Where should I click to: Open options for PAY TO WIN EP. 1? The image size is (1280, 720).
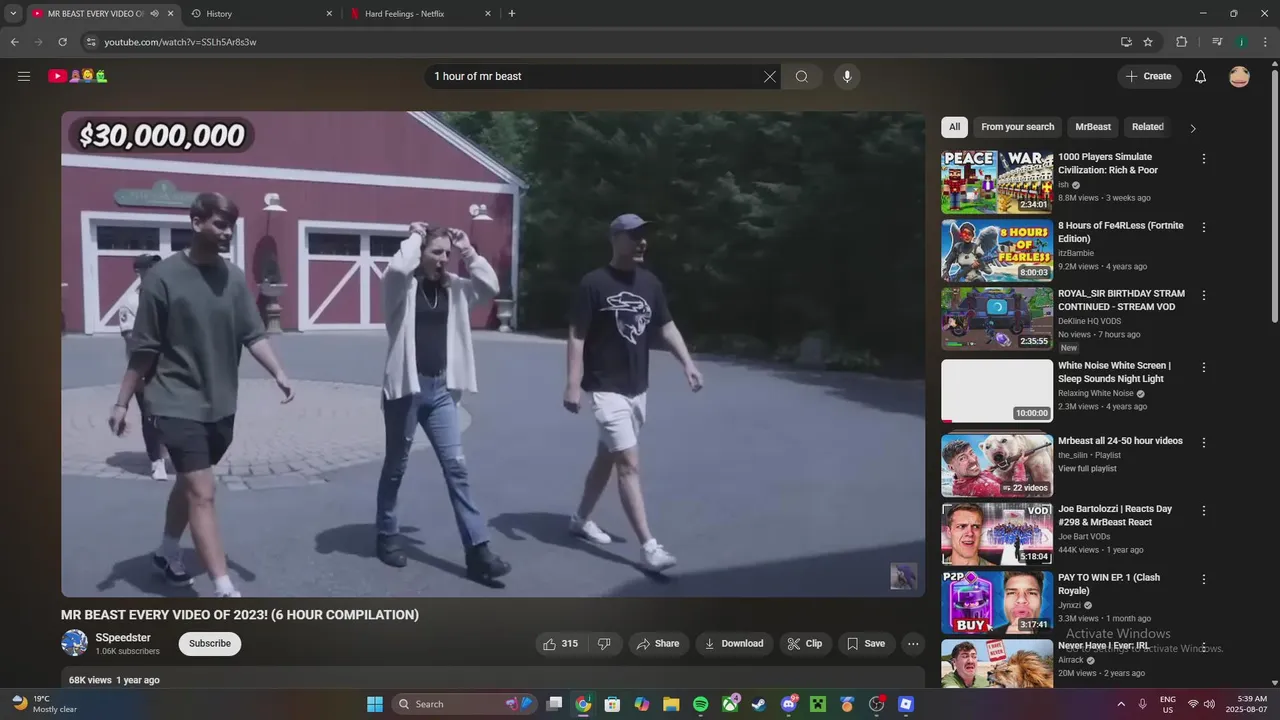point(1204,579)
